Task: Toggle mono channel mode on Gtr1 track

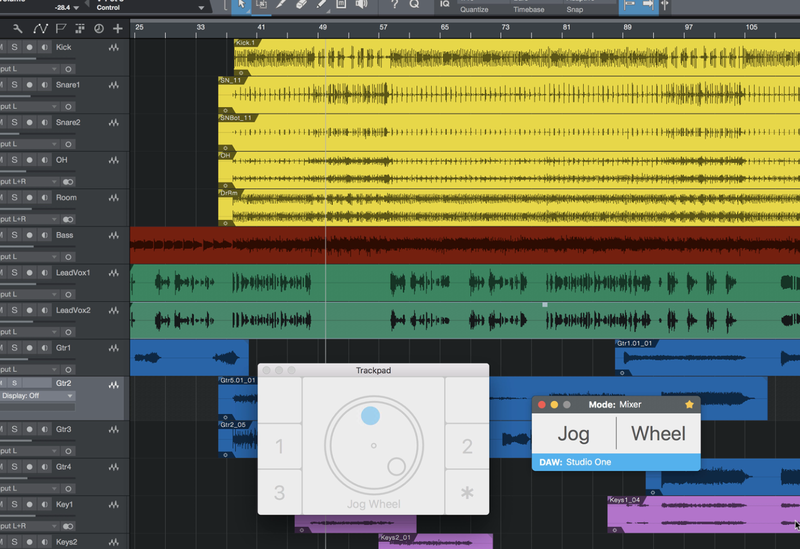Action: coord(68,369)
